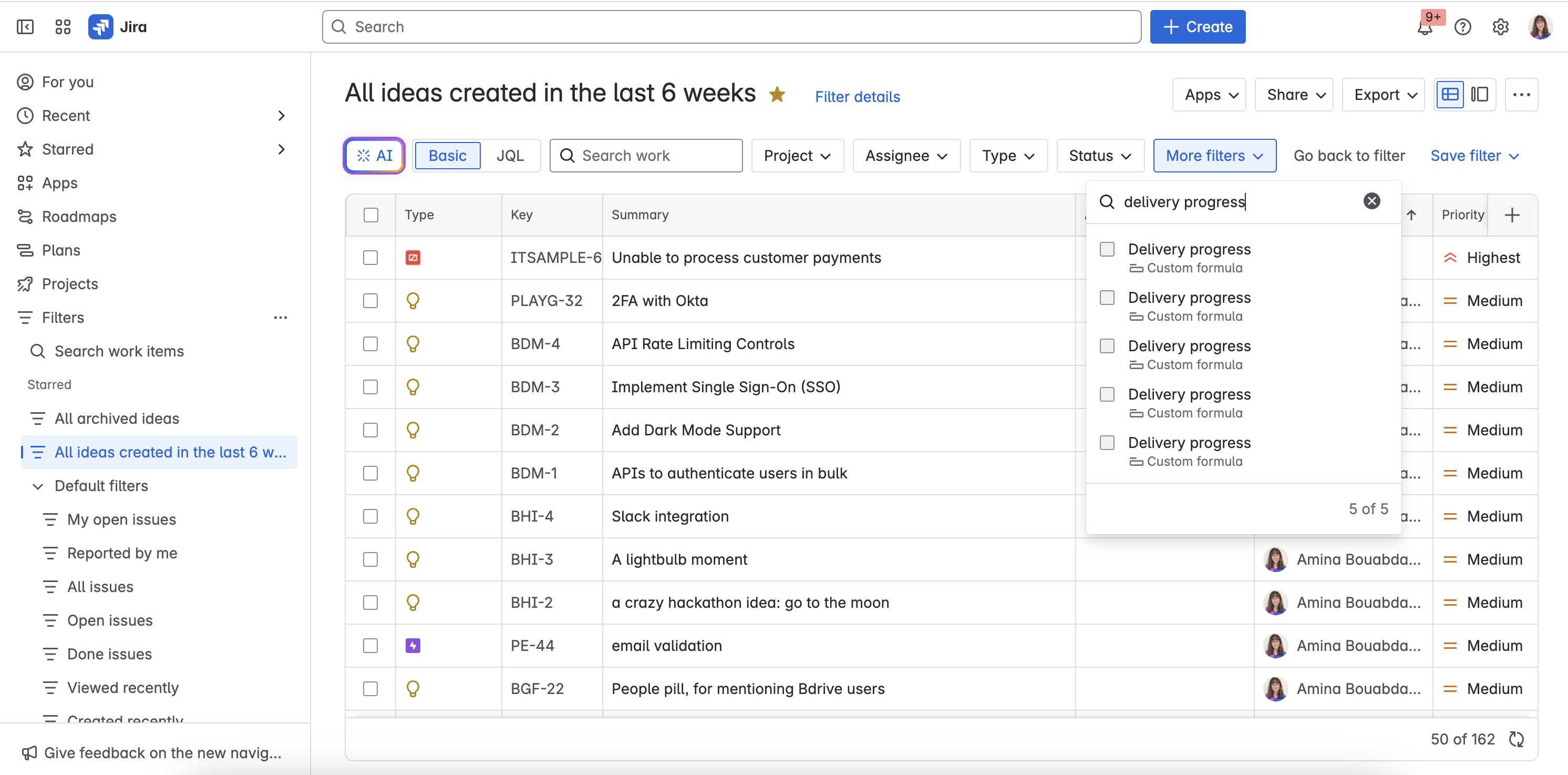Clear the delivery progress search with the X icon
Image resolution: width=1568 pixels, height=775 pixels.
[x=1371, y=201]
